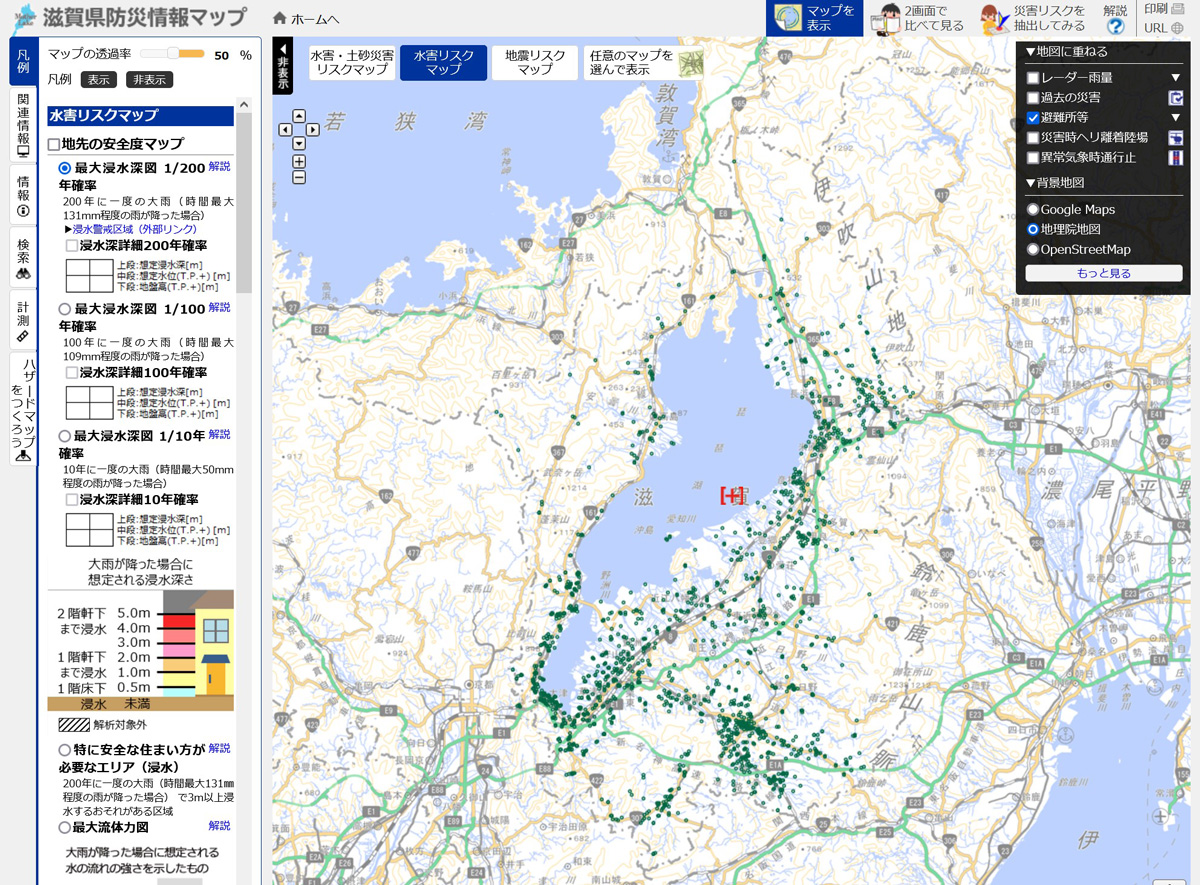1200x885 pixels.
Task: Enable the レーダー雨量 checkbox
Action: click(x=1033, y=78)
